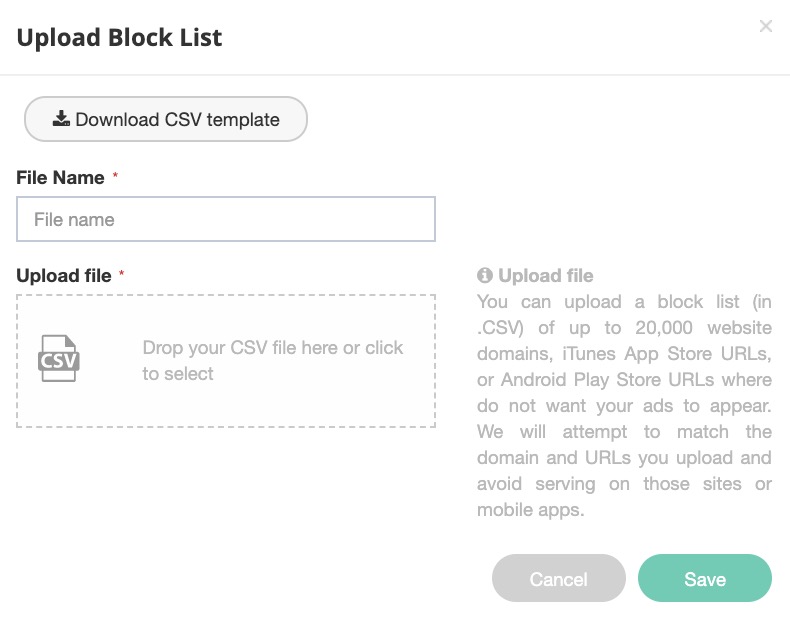Click the 'click to select' text in the drop zone
Viewport: 790px width, 634px height.
point(178,374)
